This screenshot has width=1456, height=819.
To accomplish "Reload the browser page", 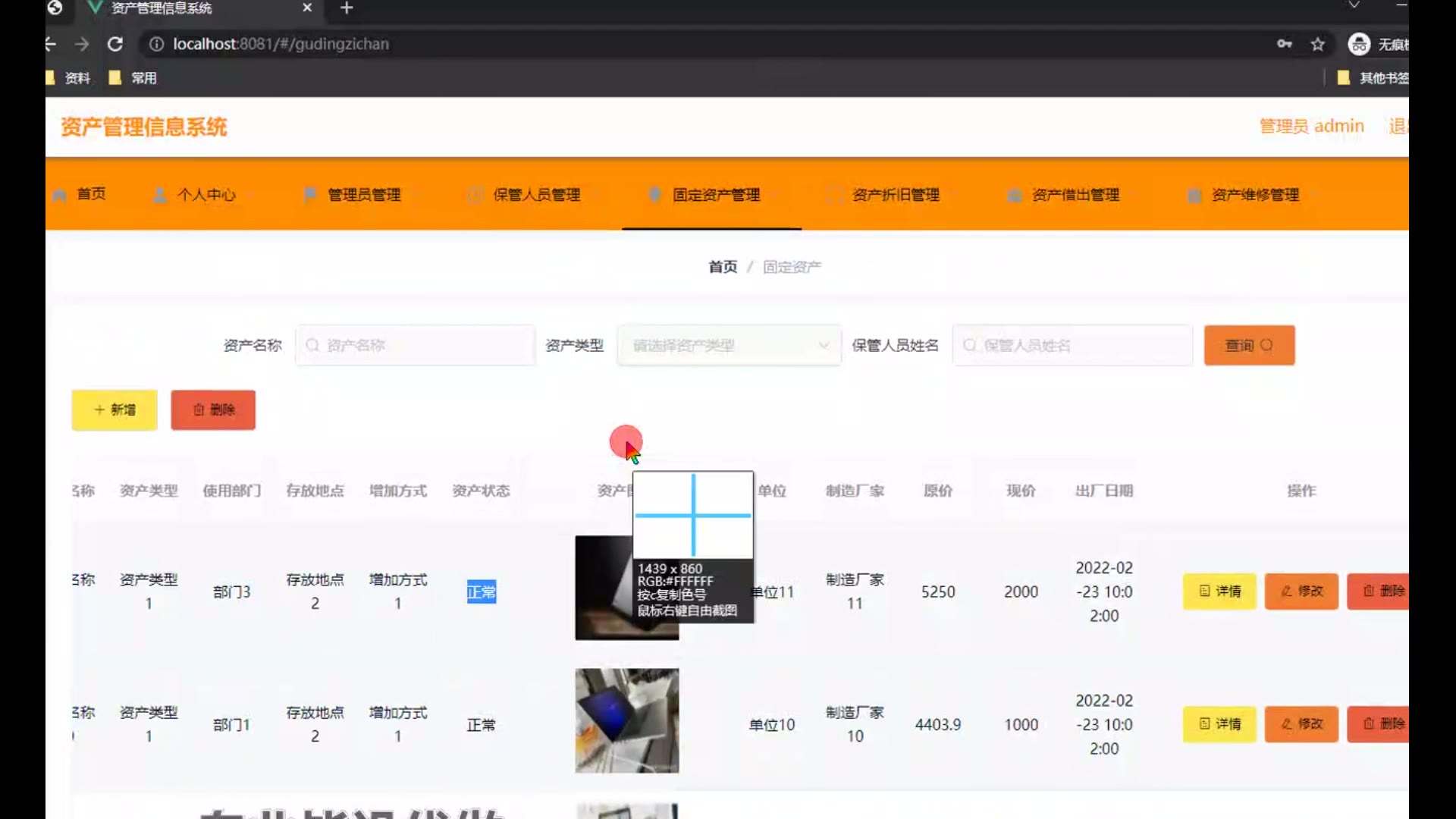I will [x=115, y=44].
